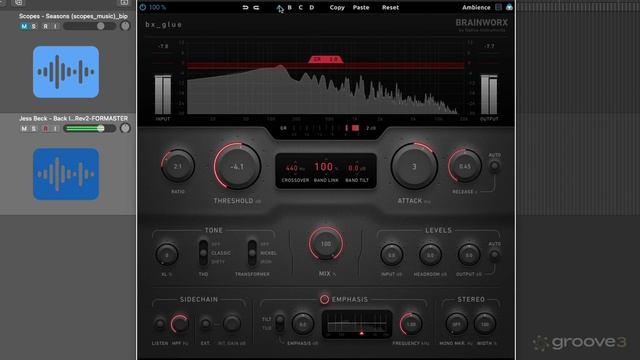The height and width of the screenshot is (360, 640).
Task: Click the Mix knob showing 100
Action: click(x=326, y=244)
